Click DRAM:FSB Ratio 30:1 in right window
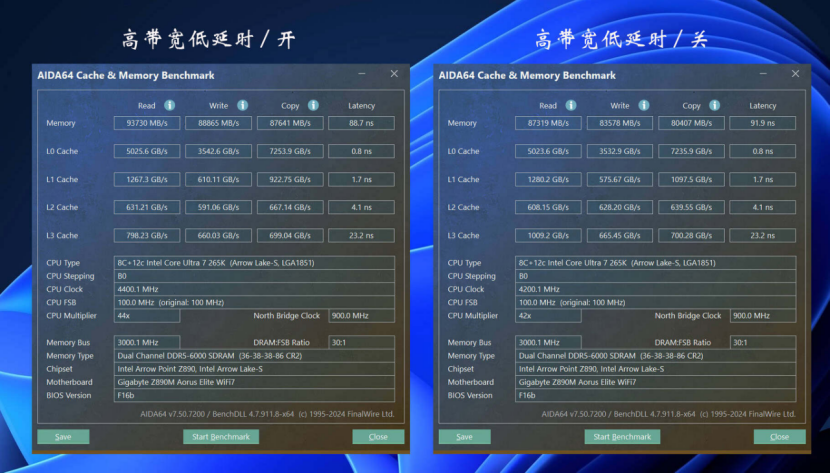830x473 pixels. tap(762, 342)
